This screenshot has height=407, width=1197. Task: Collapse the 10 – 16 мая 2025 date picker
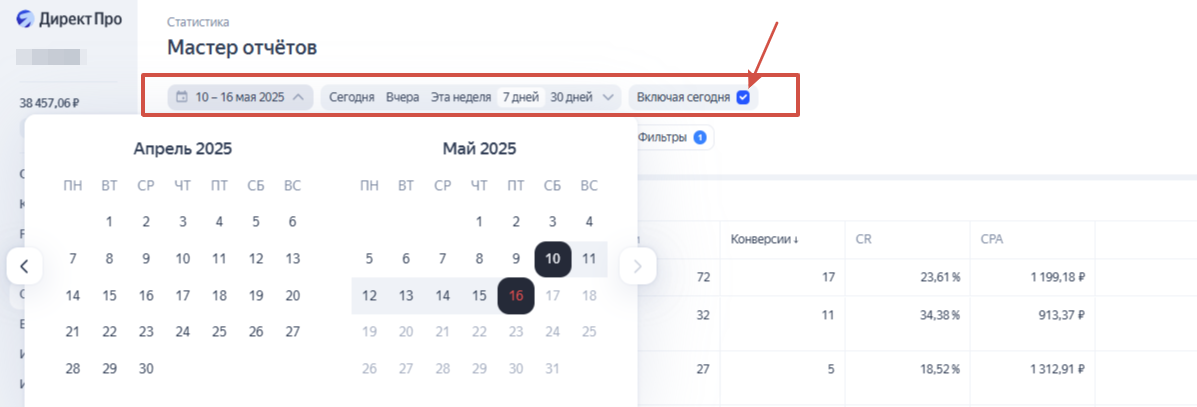(x=299, y=98)
